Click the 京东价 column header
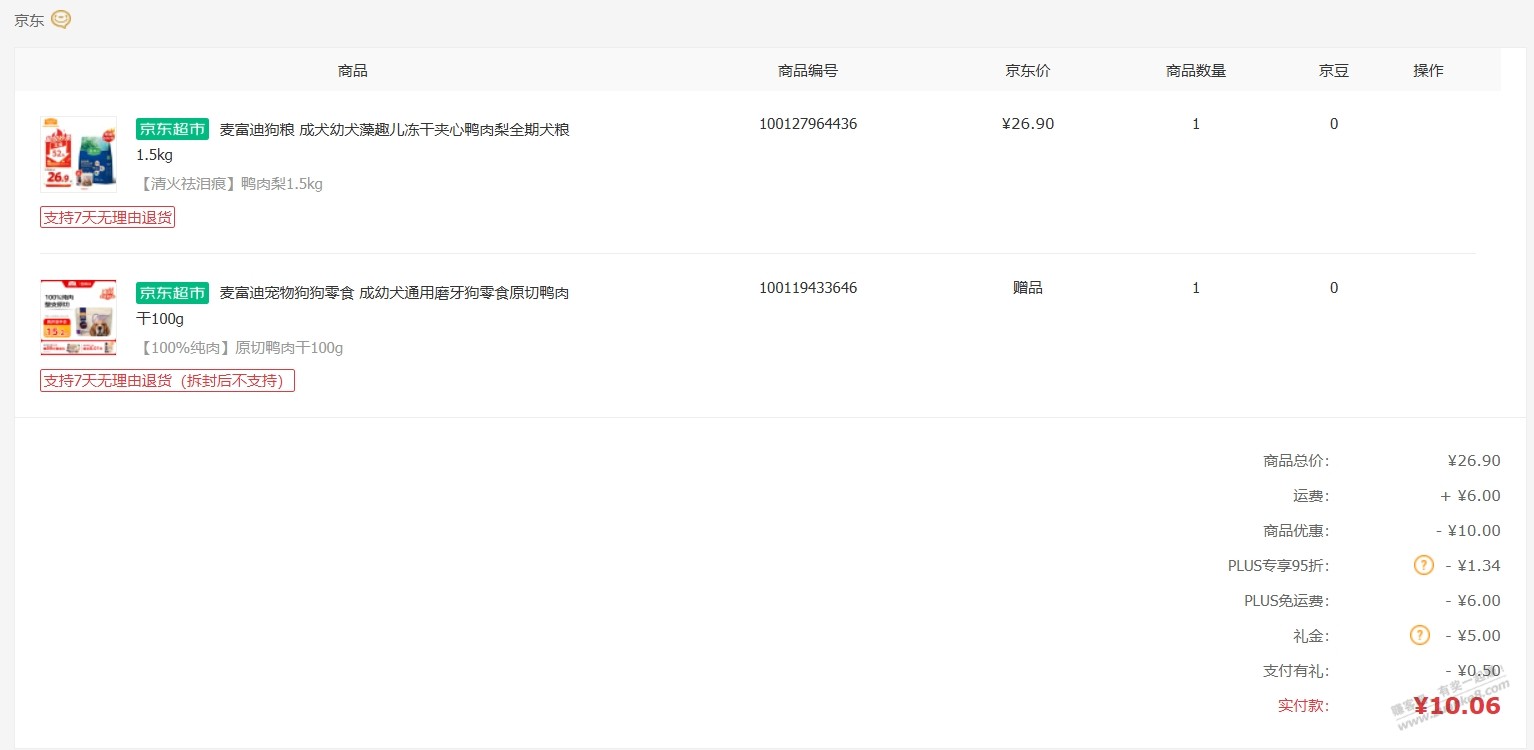The image size is (1534, 750). click(1028, 70)
